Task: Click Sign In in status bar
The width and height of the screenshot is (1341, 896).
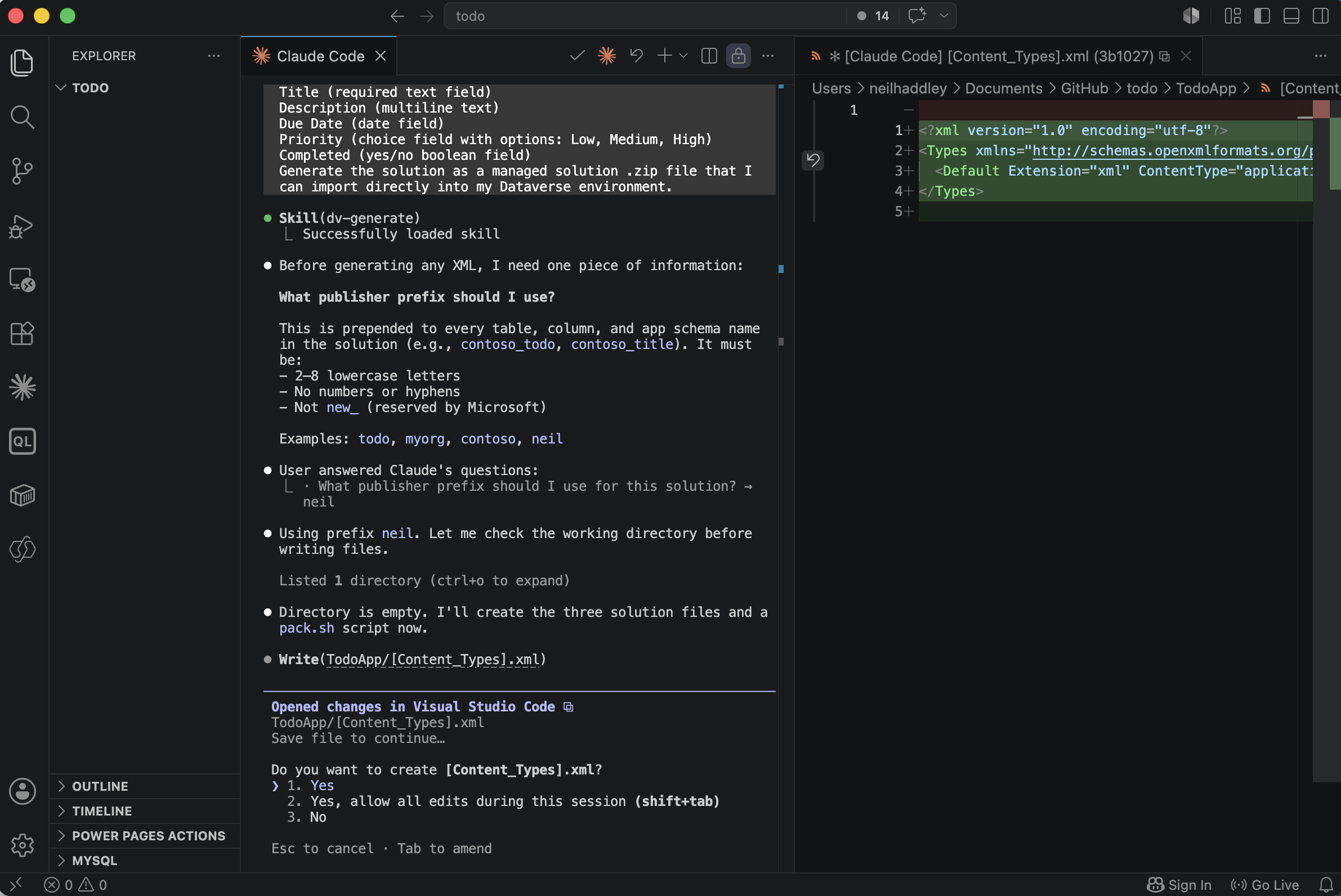Action: (1179, 885)
